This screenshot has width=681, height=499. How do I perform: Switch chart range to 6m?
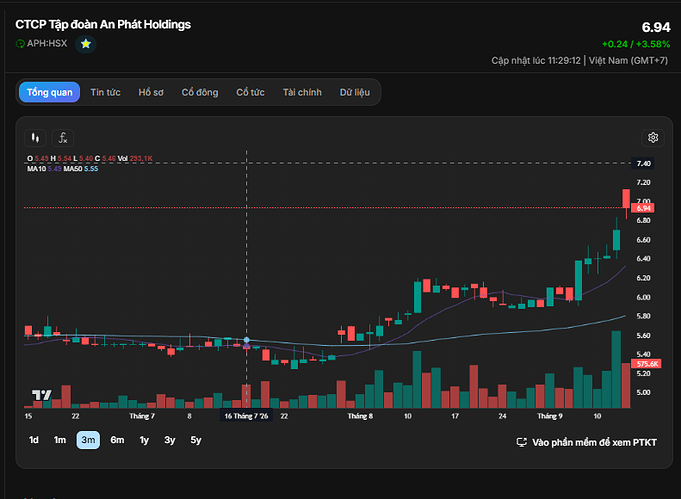point(117,440)
